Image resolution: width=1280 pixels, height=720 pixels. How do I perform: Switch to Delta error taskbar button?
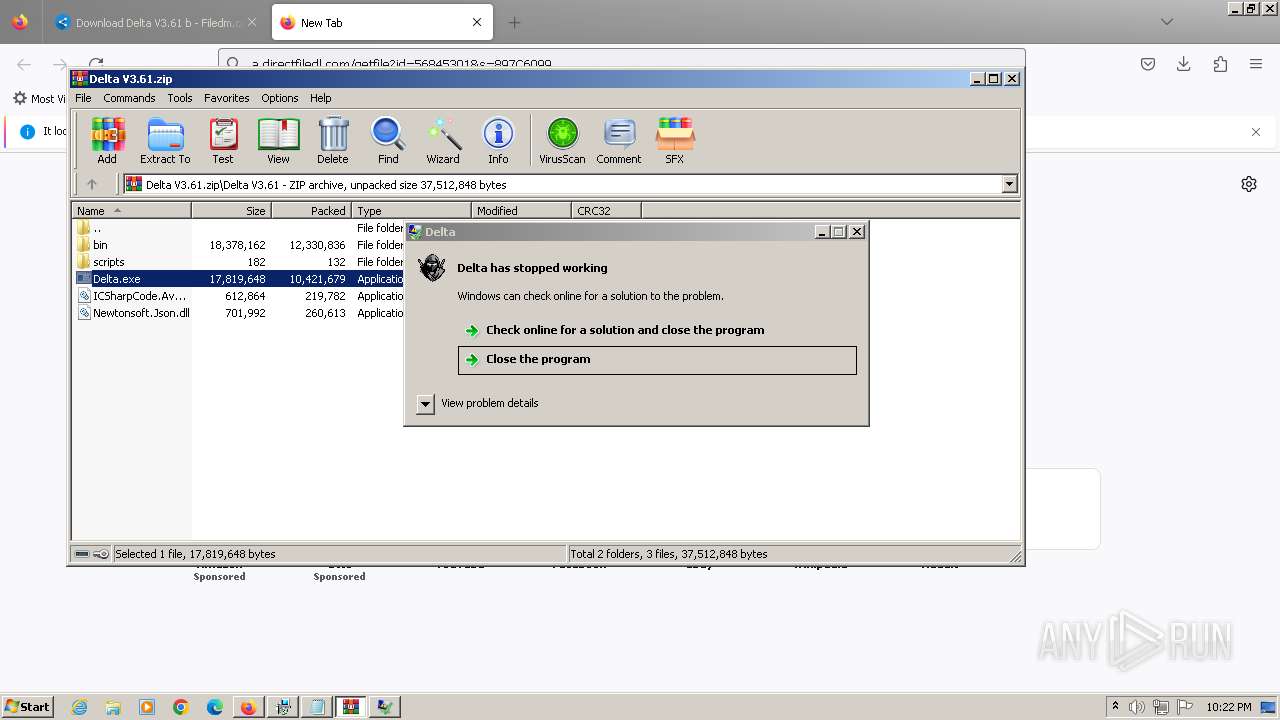(x=384, y=707)
